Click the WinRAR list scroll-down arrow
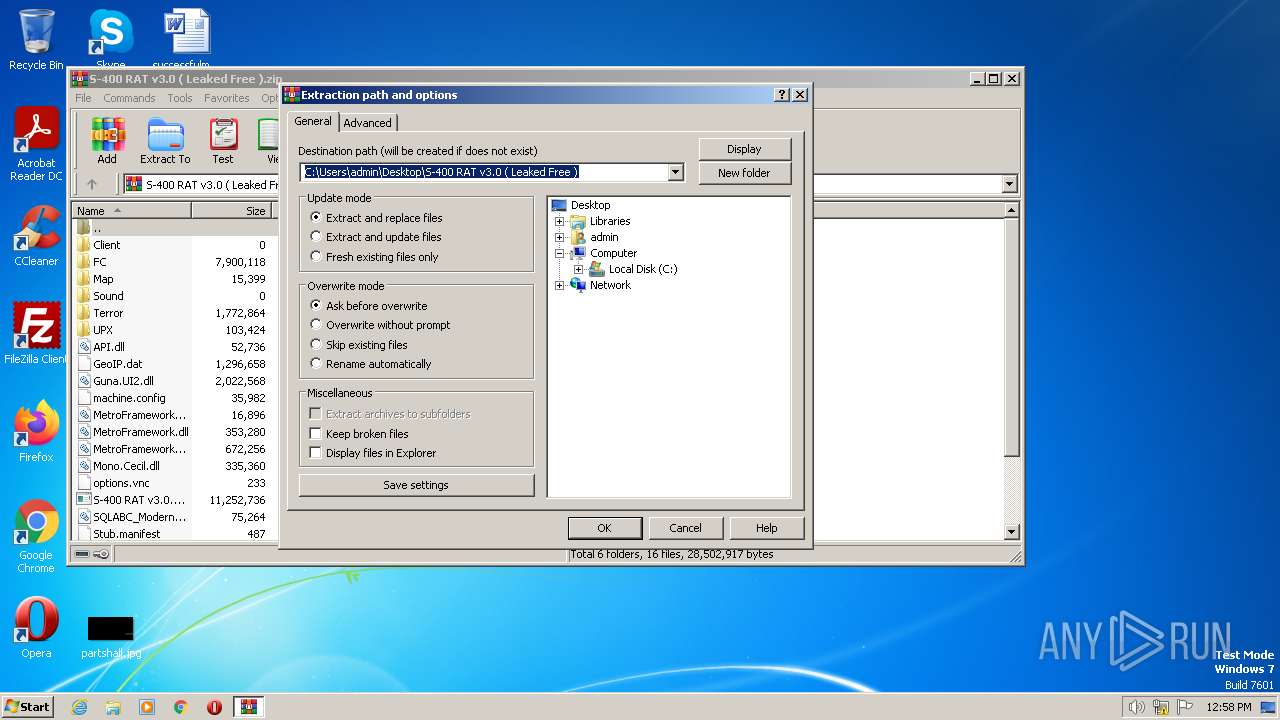The height and width of the screenshot is (720, 1280). pyautogui.click(x=1011, y=532)
